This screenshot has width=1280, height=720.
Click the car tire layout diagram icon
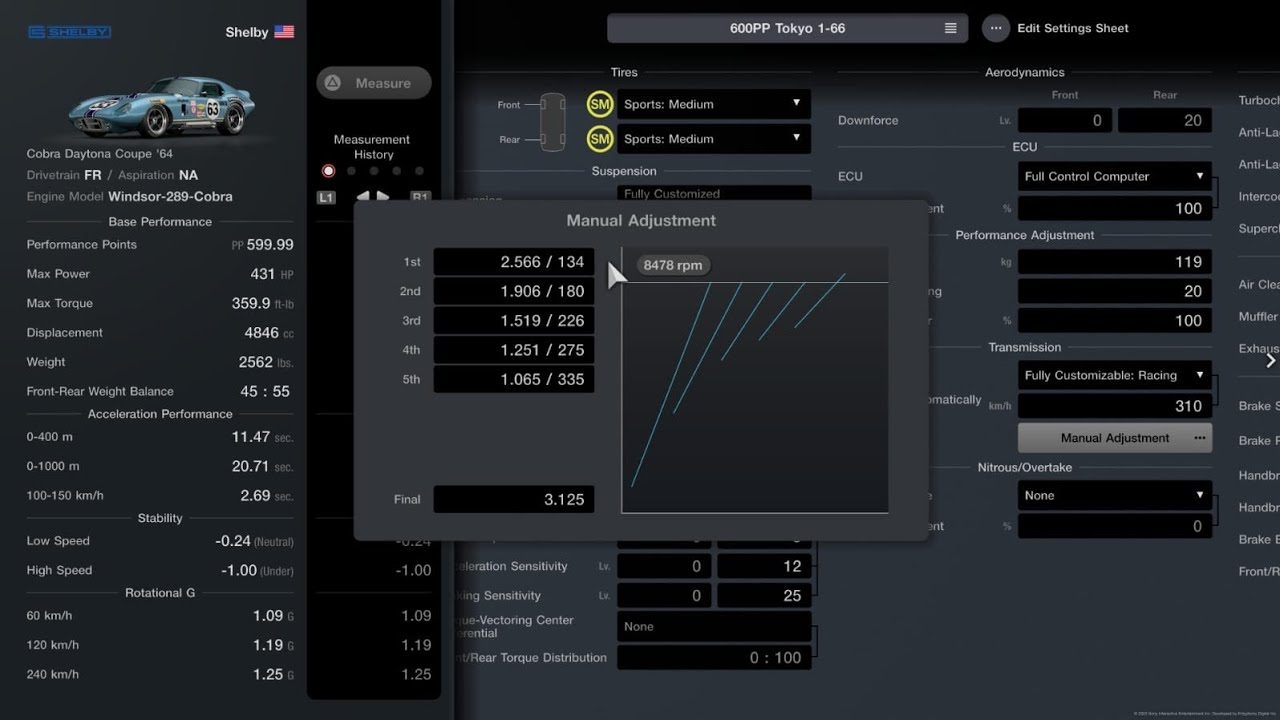(x=551, y=121)
